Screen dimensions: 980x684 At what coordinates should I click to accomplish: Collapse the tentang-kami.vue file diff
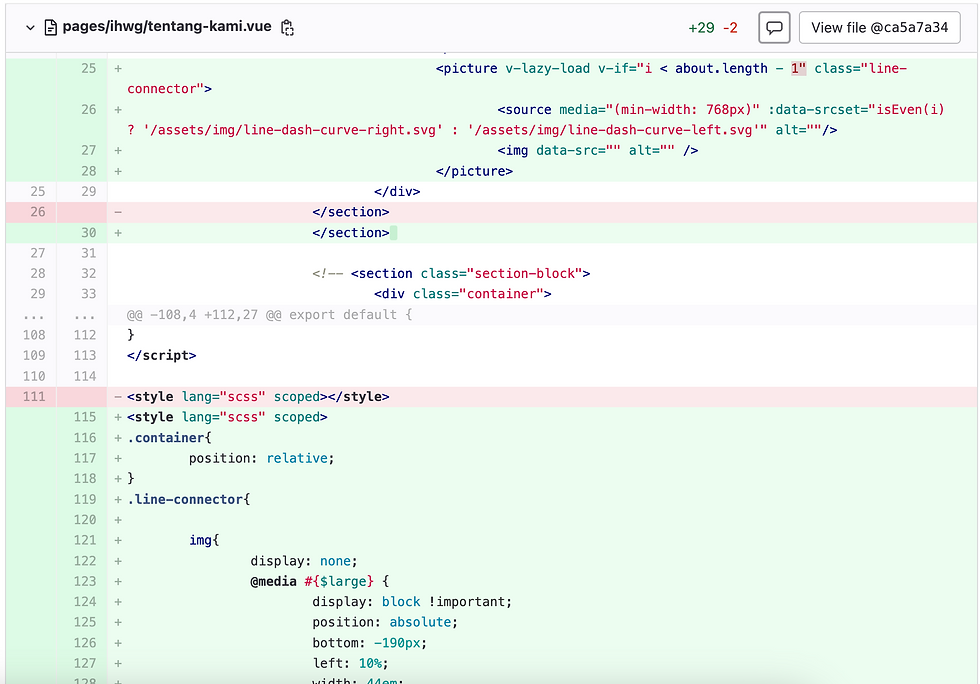tap(30, 28)
